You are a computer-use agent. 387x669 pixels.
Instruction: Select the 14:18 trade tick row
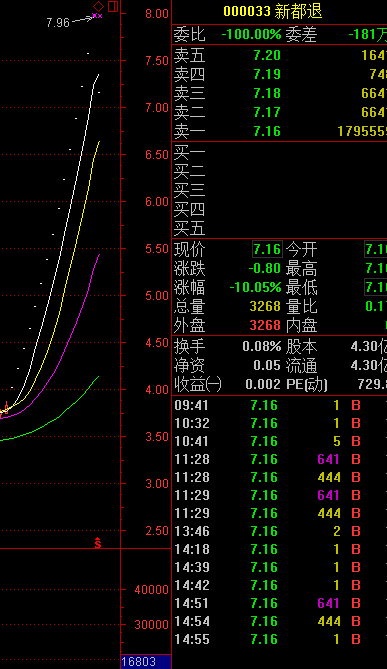(x=279, y=549)
